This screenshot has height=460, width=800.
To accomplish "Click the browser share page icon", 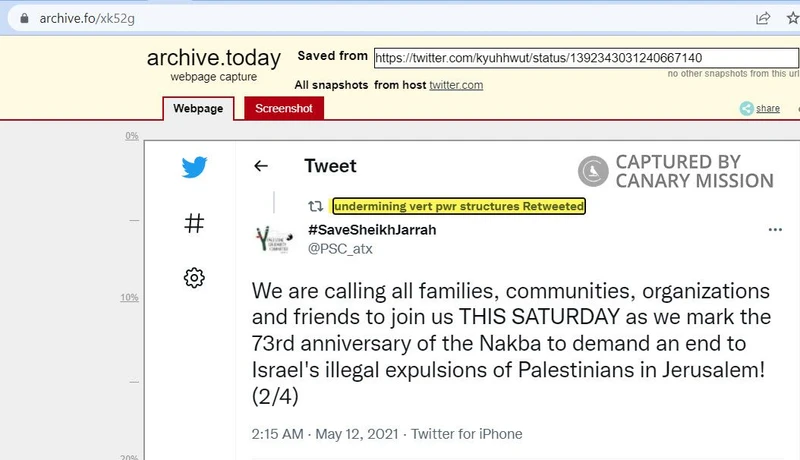I will [x=763, y=17].
